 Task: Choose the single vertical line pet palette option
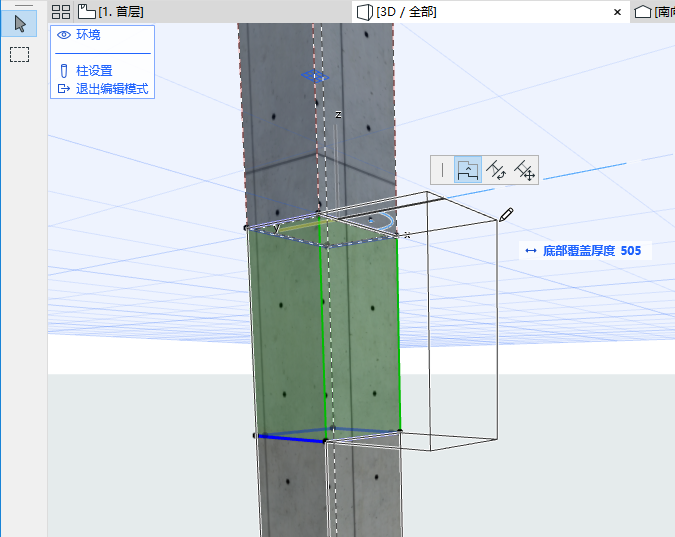(x=442, y=170)
